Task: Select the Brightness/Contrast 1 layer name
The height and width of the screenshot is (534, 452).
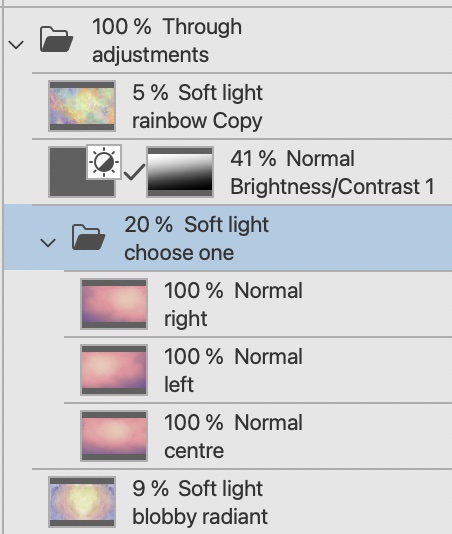Action: pos(332,187)
